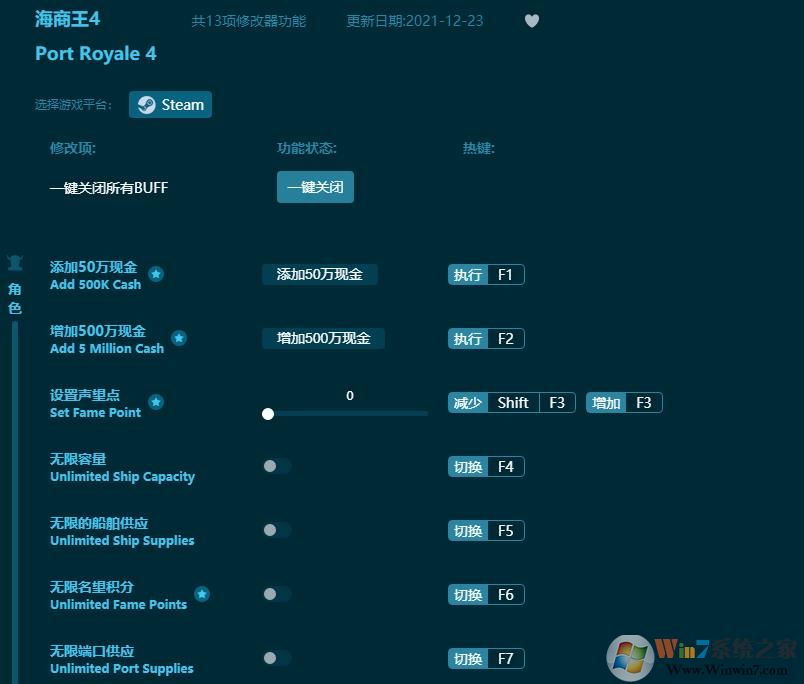Click the Add 500K Cash label
804x684 pixels.
95,285
